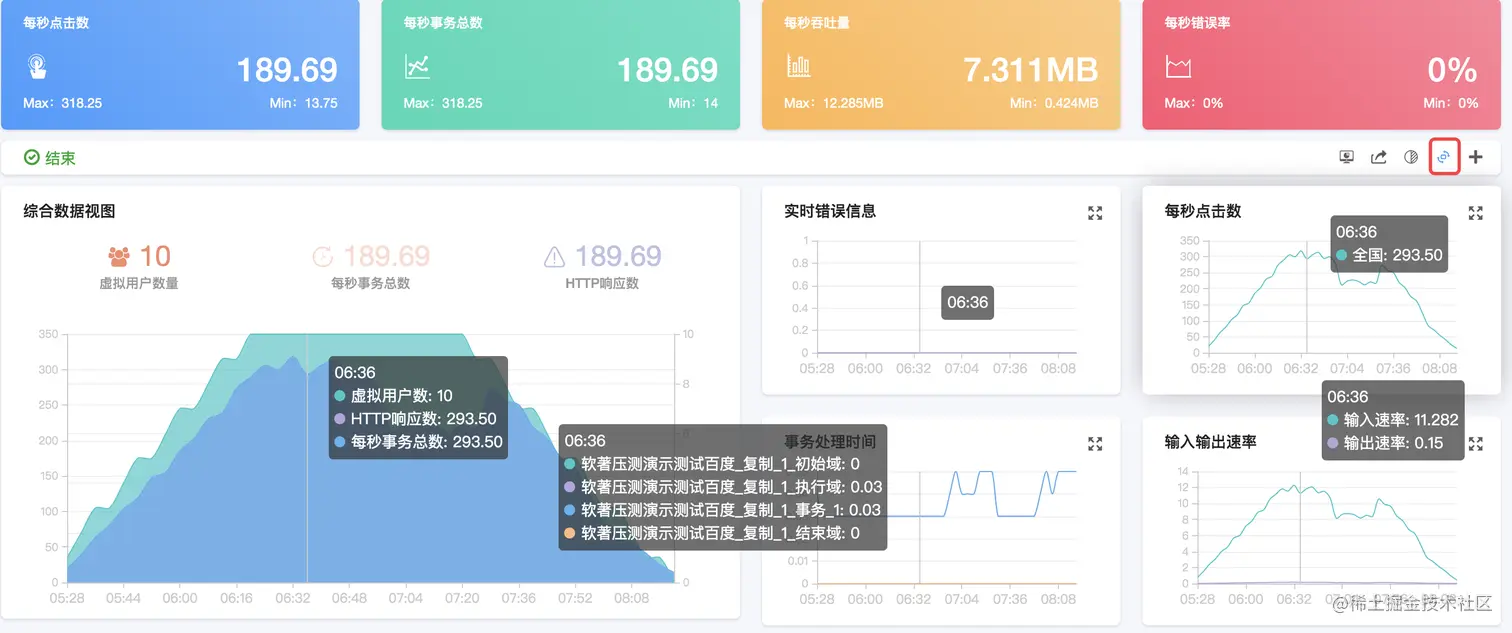Click HTTP响应数: 293.50 tooltip entry
The image size is (1512, 633).
[x=416, y=419]
